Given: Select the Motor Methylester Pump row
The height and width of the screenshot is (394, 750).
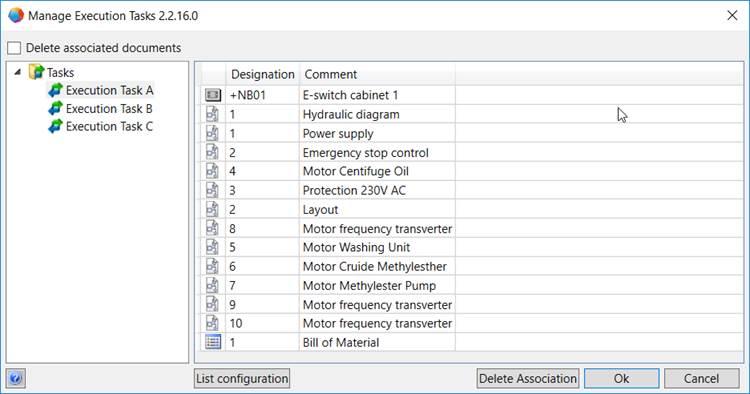Looking at the screenshot, I should 471,285.
